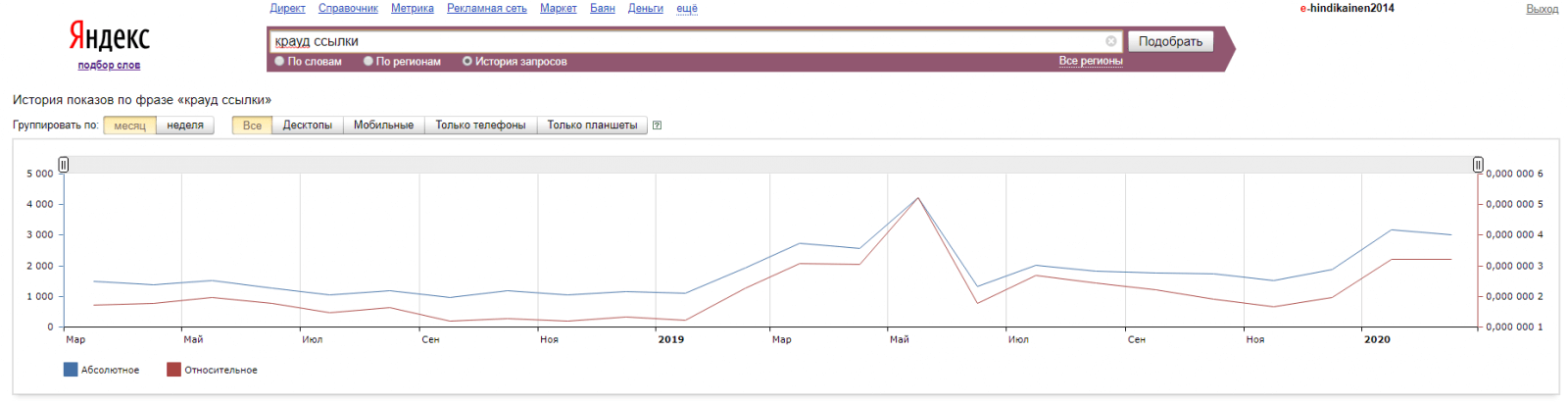Show 'Все' device types
The image size is (1568, 402).
252,126
